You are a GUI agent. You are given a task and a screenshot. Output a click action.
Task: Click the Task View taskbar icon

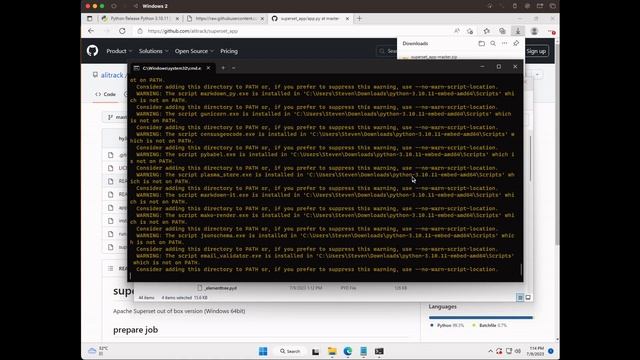(x=316, y=351)
